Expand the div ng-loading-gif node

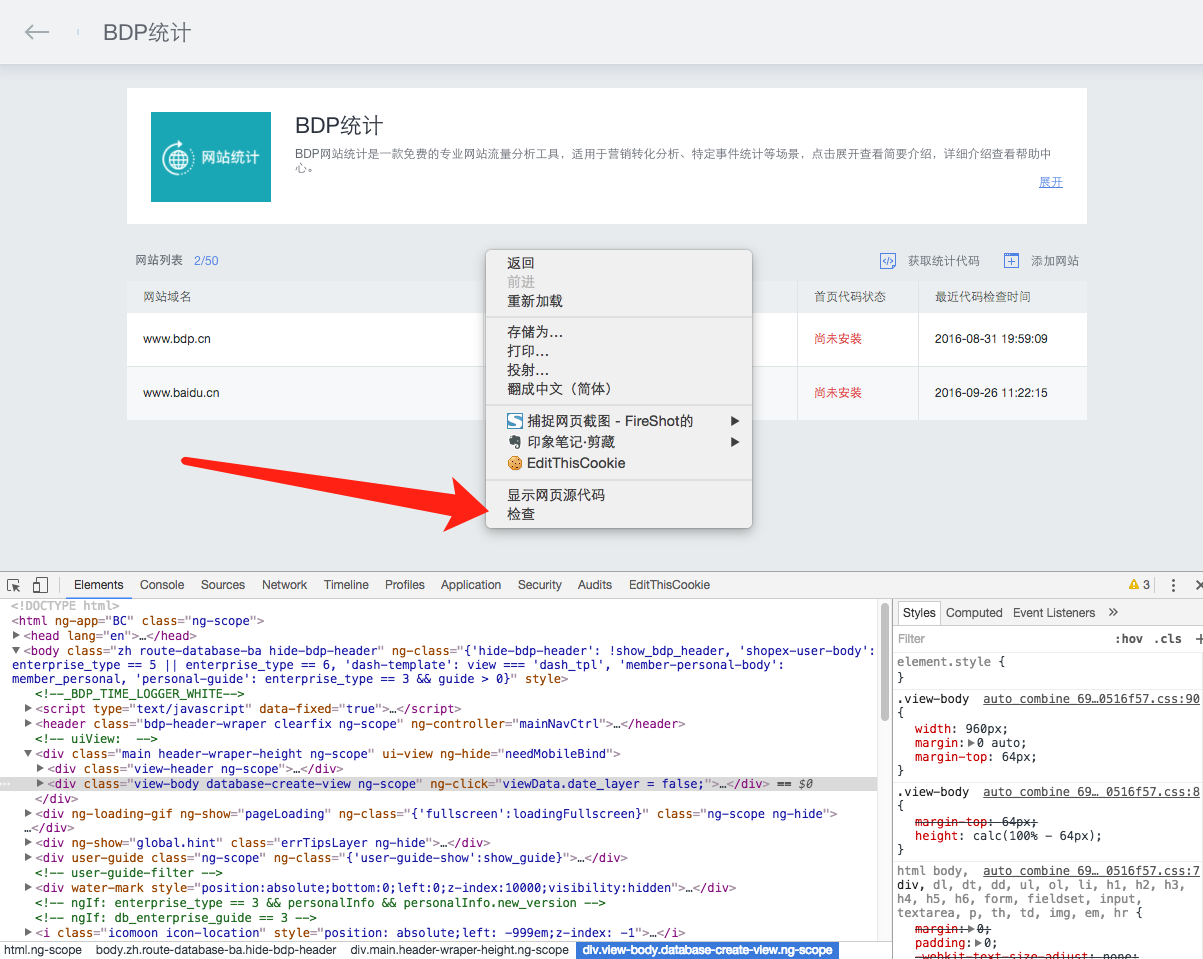tap(28, 814)
